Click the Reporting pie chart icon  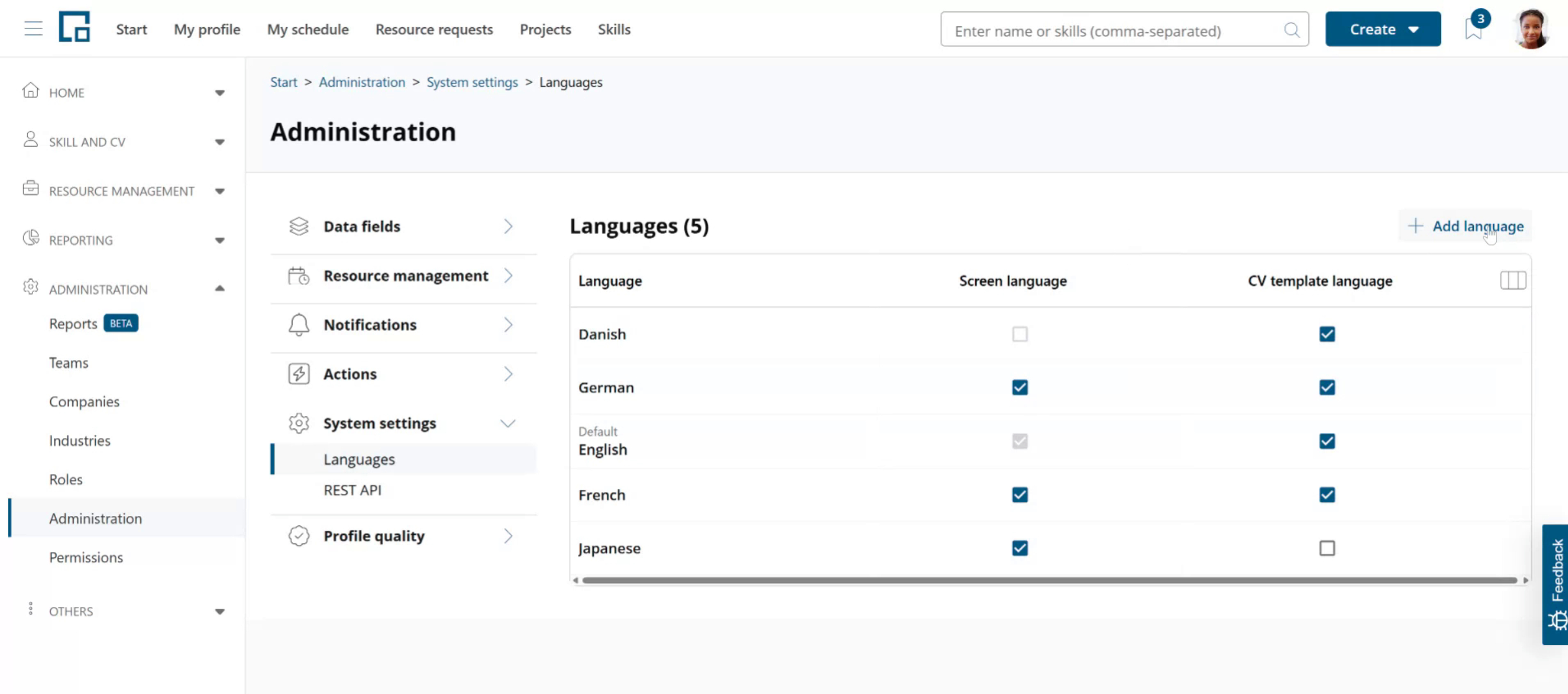tap(30, 238)
